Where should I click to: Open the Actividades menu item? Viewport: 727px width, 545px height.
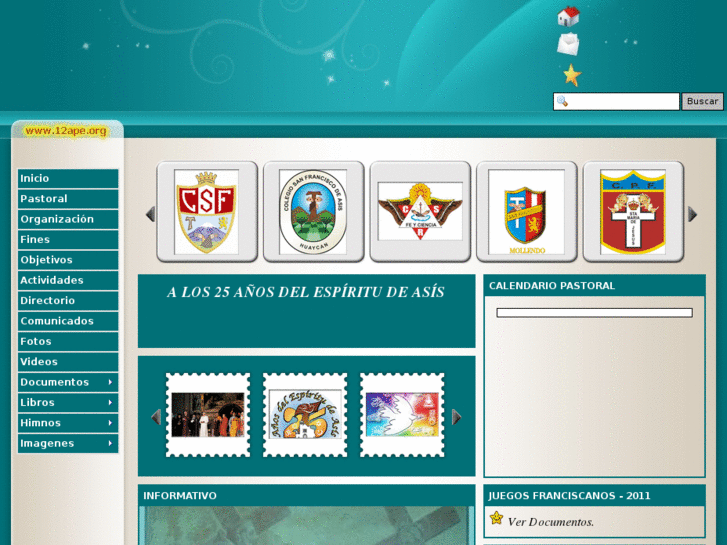point(68,281)
